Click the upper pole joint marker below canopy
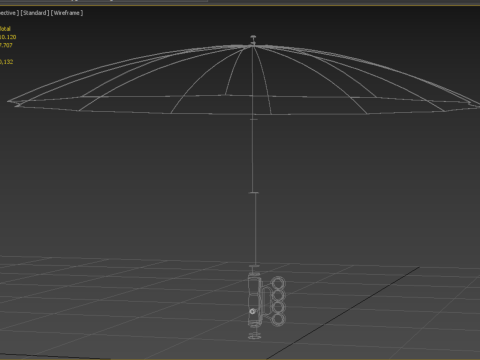The height and width of the screenshot is (360, 480). (254, 119)
